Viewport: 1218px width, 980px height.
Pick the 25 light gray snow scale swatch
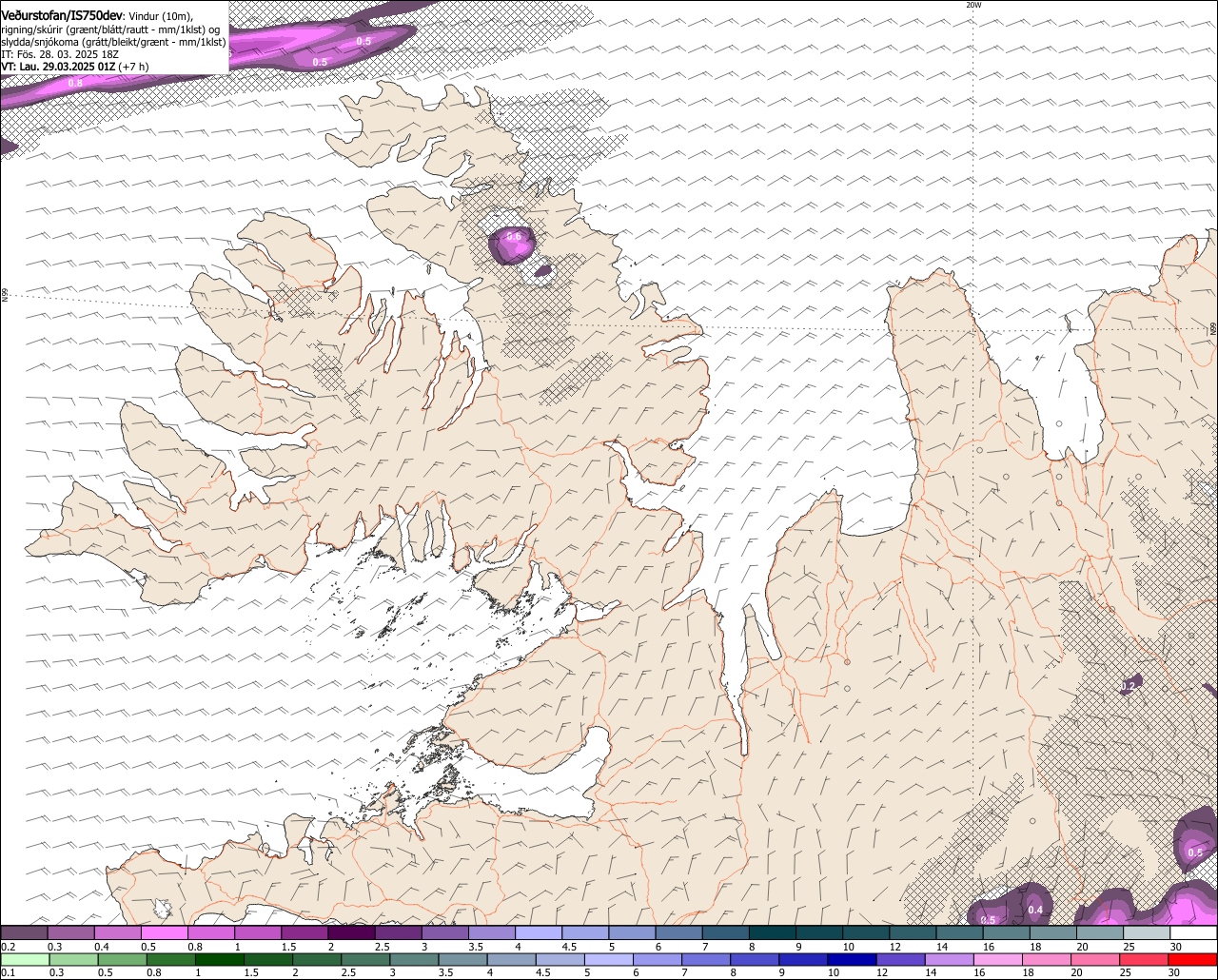[1148, 932]
